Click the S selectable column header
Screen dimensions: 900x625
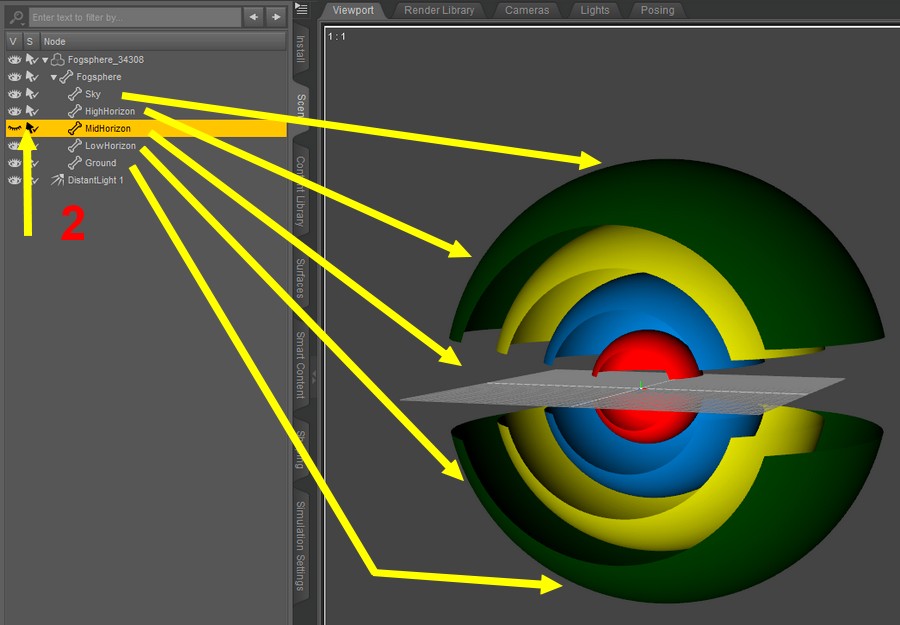click(30, 41)
